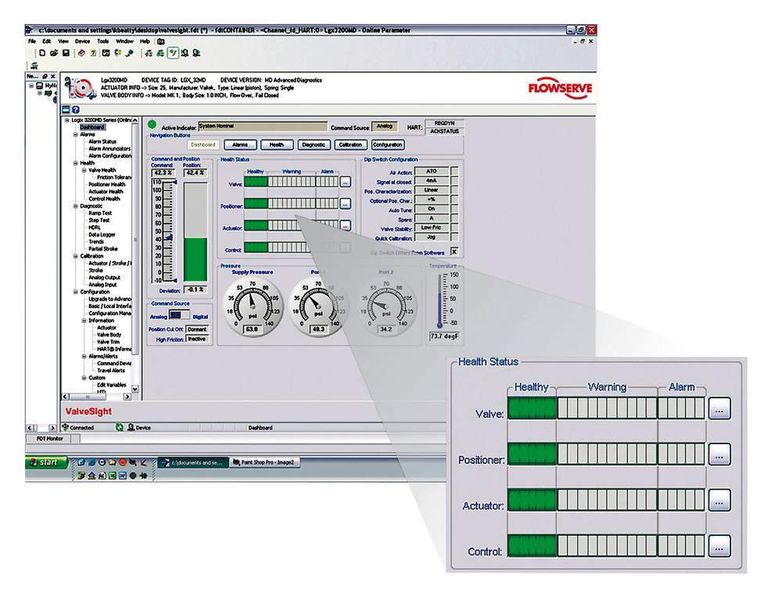
Task: Click the red round quick launch icon
Action: tap(123, 462)
